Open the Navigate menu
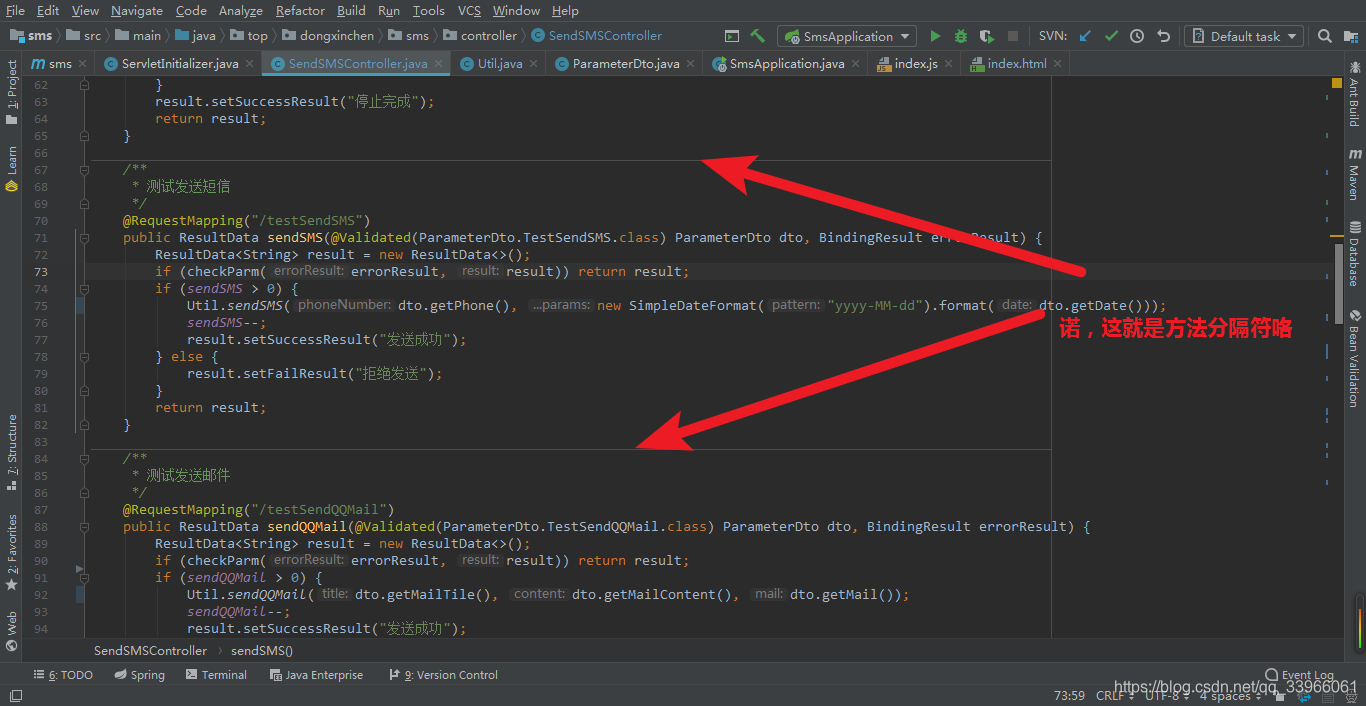The image size is (1366, 706). click(x=137, y=10)
